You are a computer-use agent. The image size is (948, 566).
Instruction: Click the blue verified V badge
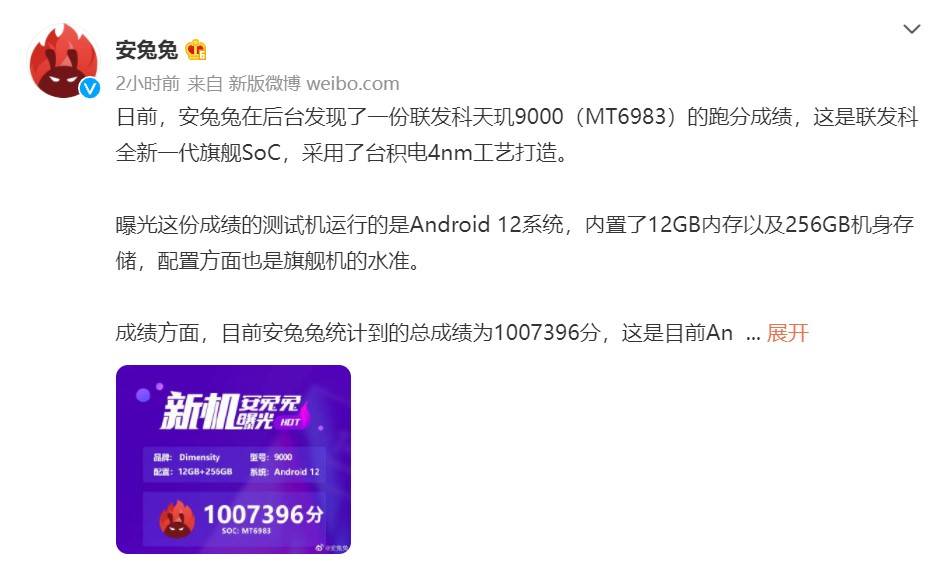pos(90,88)
